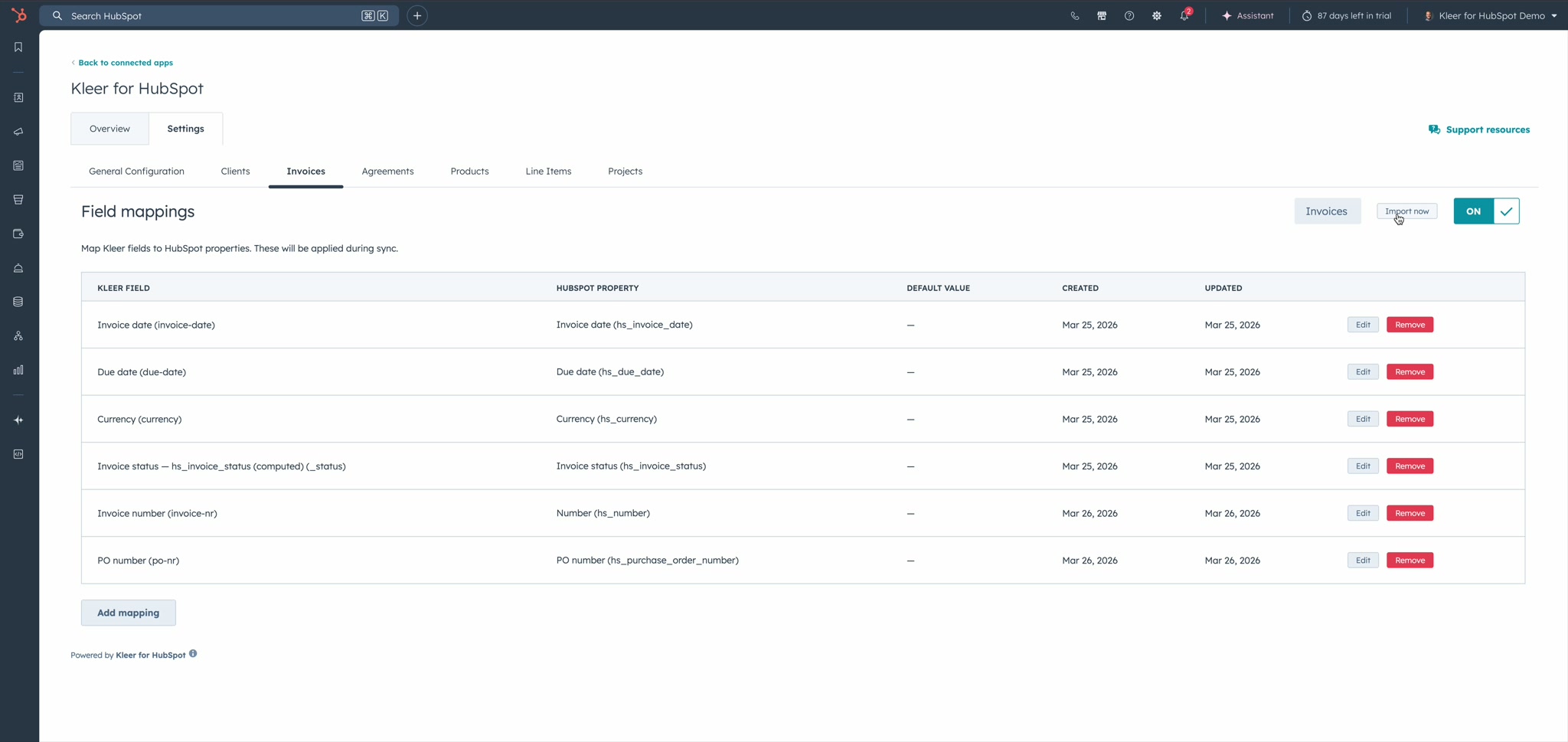Screen dimensions: 1568x742
Task: Open the Content sidebar icon
Action: tap(18, 165)
